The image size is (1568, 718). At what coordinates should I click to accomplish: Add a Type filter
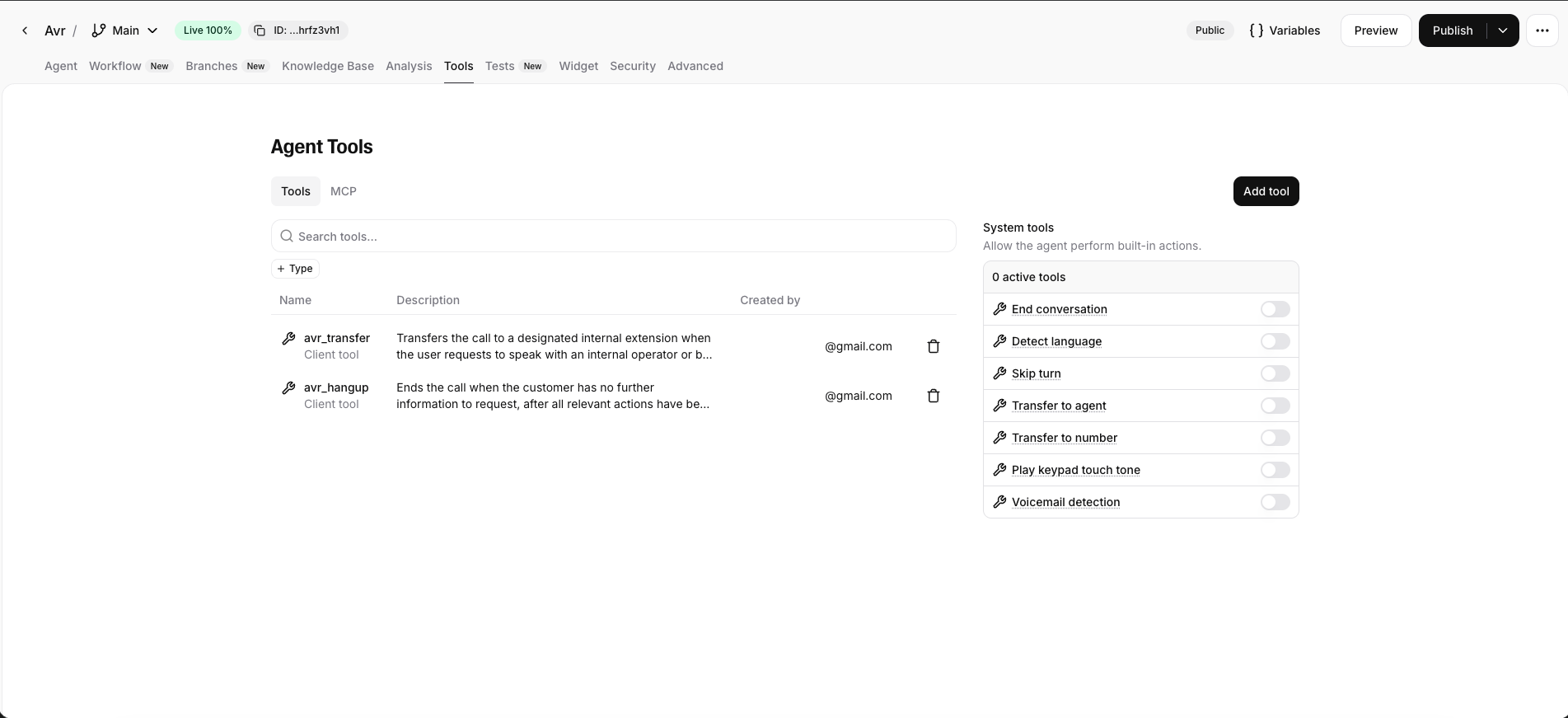(295, 269)
